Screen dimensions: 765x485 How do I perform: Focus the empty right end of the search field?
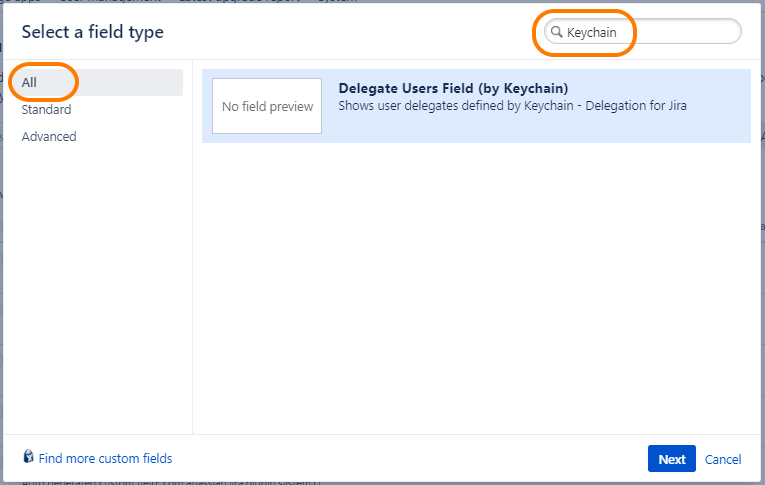coord(700,32)
